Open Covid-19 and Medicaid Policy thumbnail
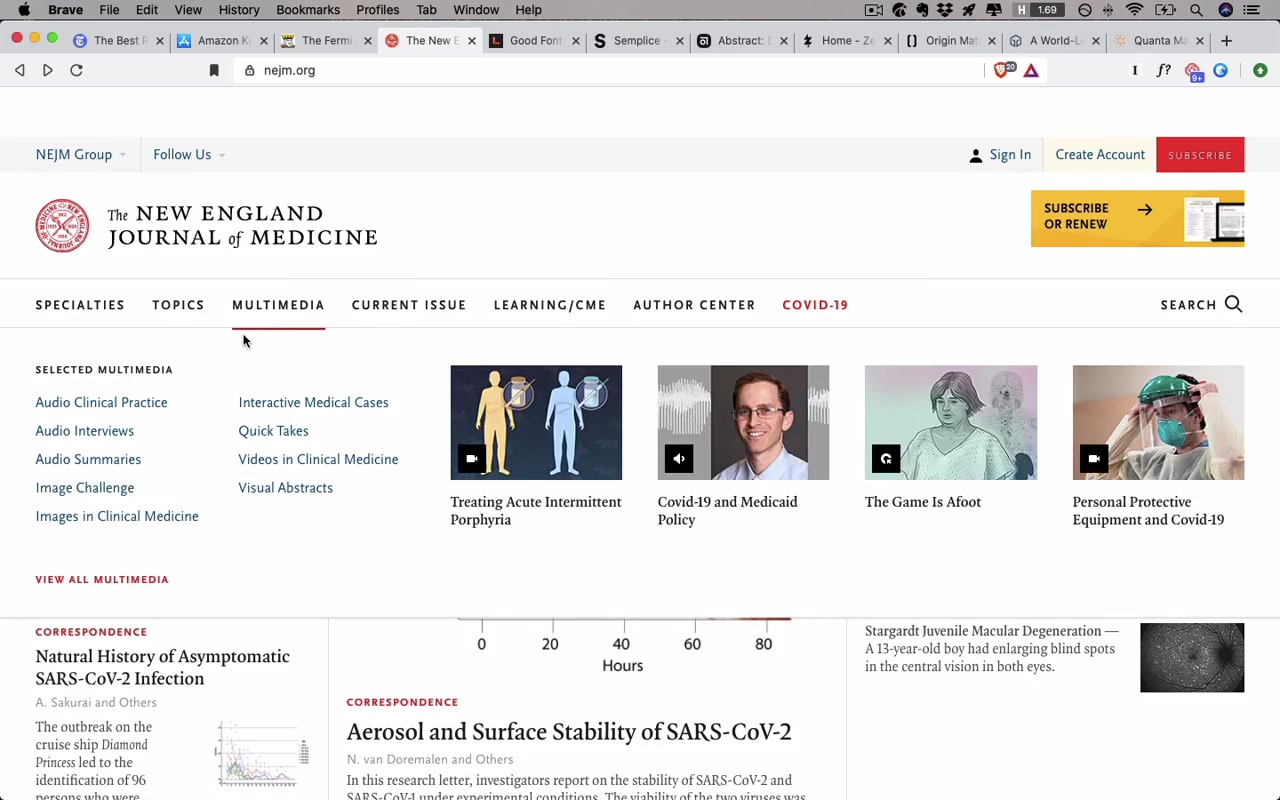The height and width of the screenshot is (800, 1280). point(743,422)
